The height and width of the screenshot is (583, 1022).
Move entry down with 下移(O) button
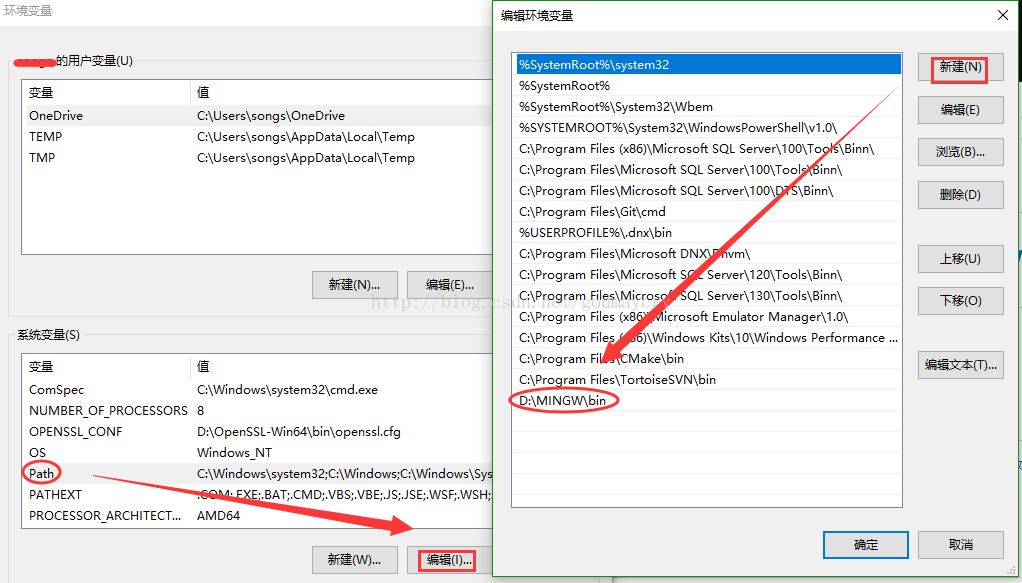[959, 300]
